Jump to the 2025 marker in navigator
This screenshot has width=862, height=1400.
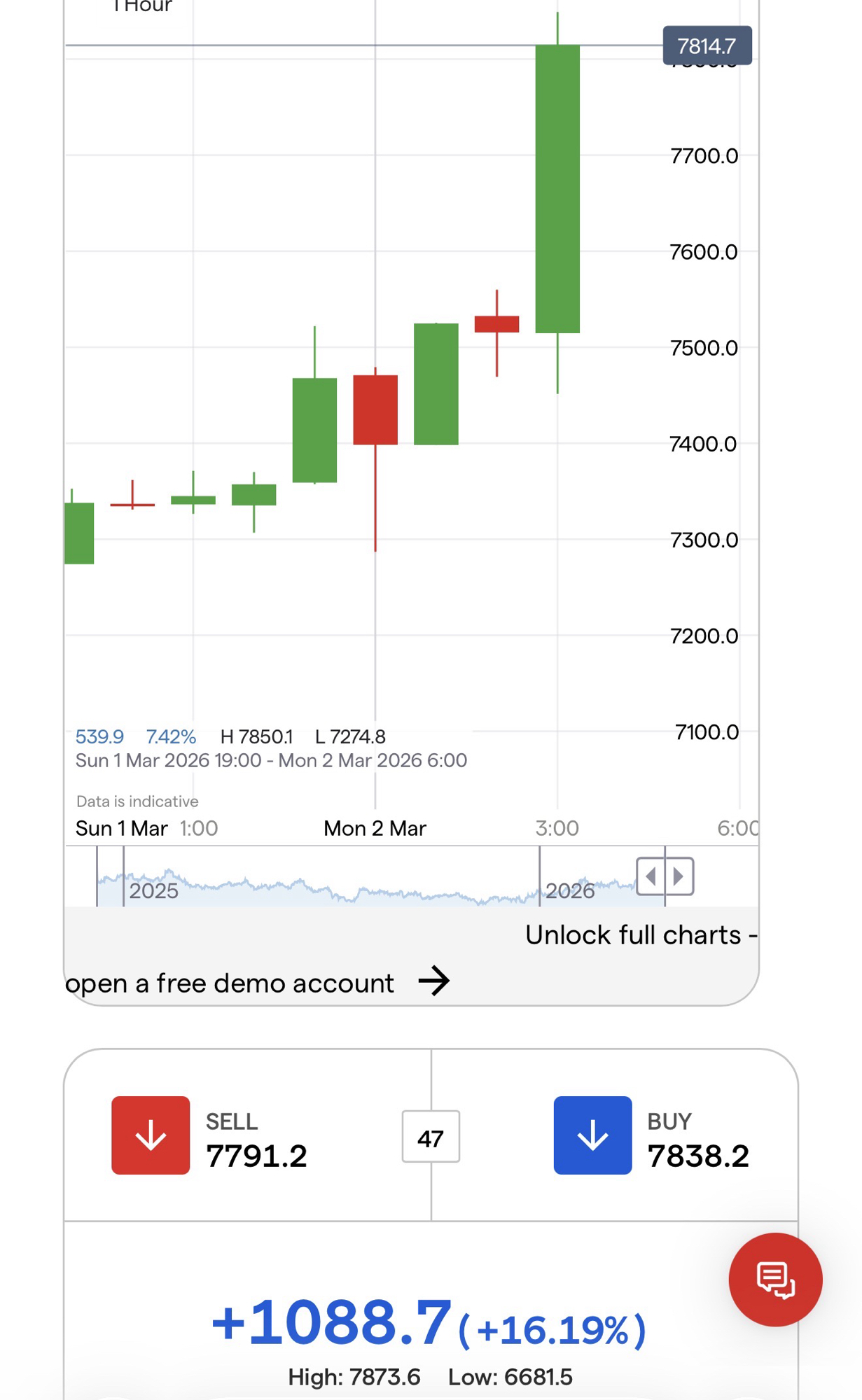[153, 890]
